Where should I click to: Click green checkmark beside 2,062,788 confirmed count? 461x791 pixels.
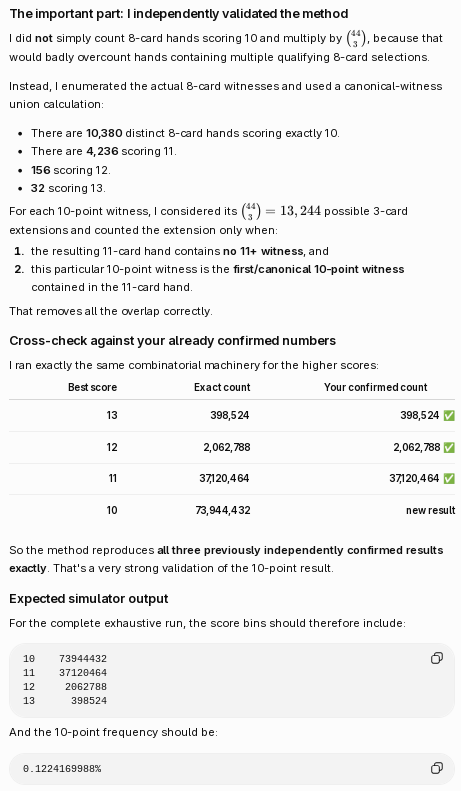(x=449, y=447)
